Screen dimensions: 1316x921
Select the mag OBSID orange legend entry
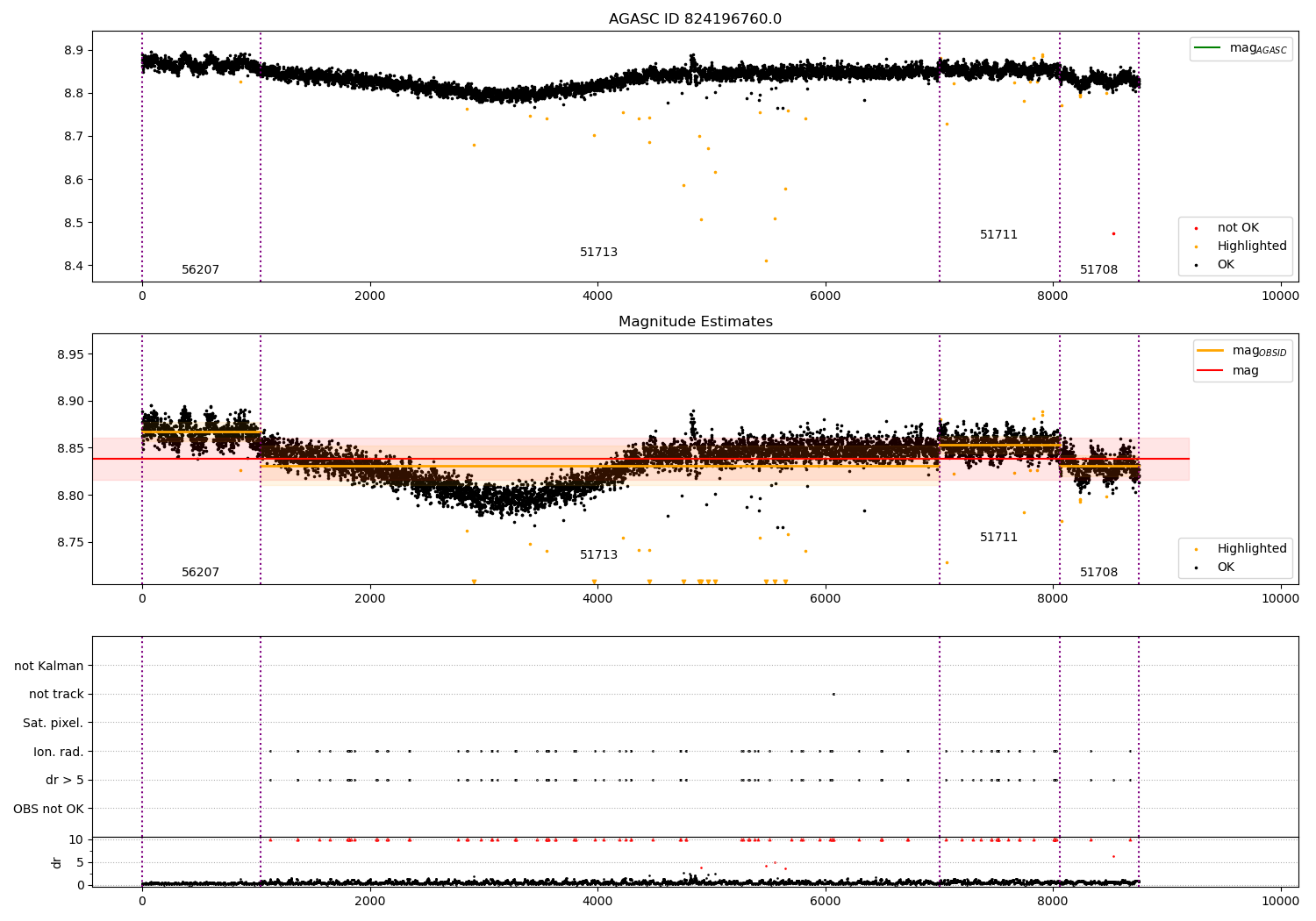[1241, 351]
